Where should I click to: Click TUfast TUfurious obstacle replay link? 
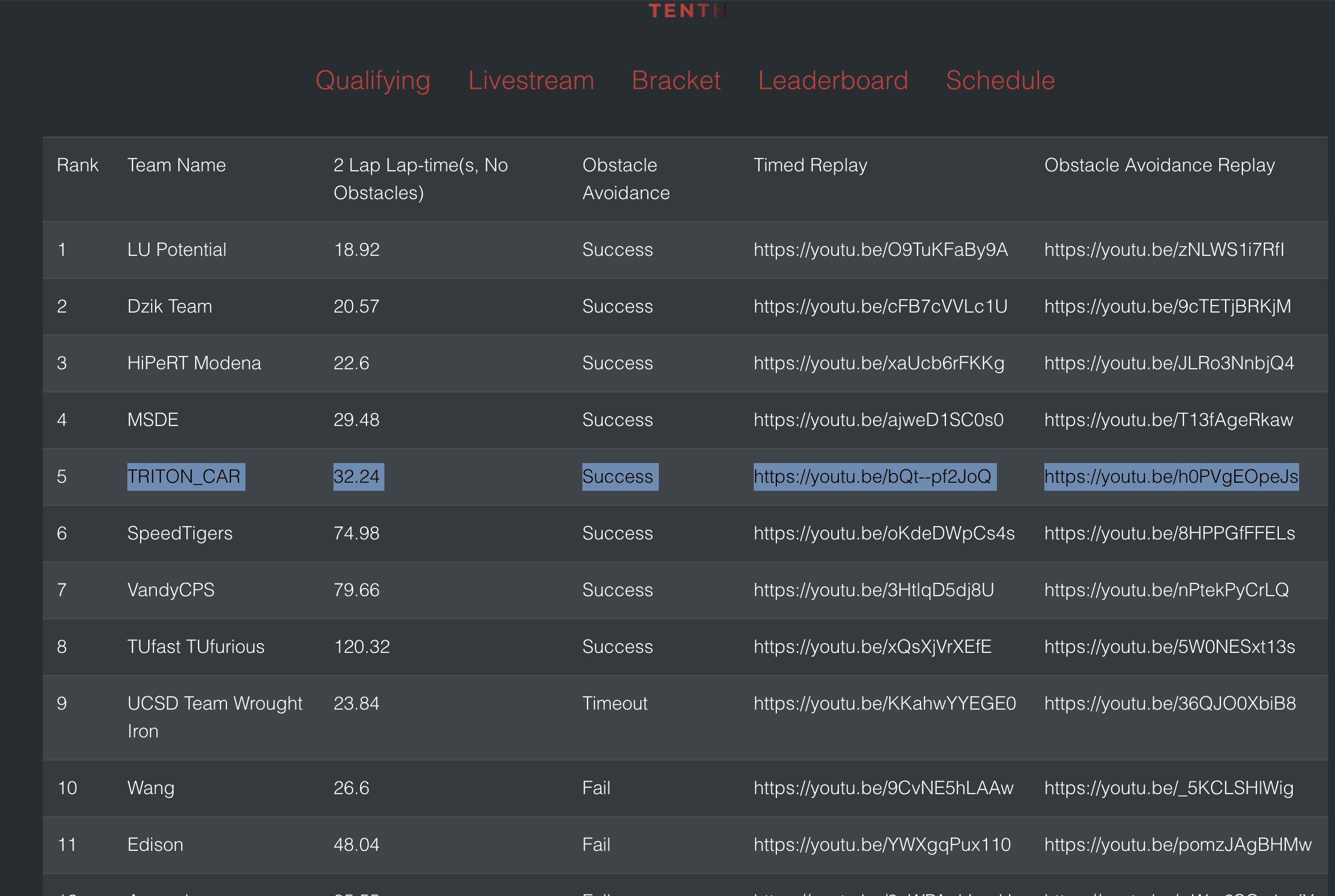tap(1169, 647)
